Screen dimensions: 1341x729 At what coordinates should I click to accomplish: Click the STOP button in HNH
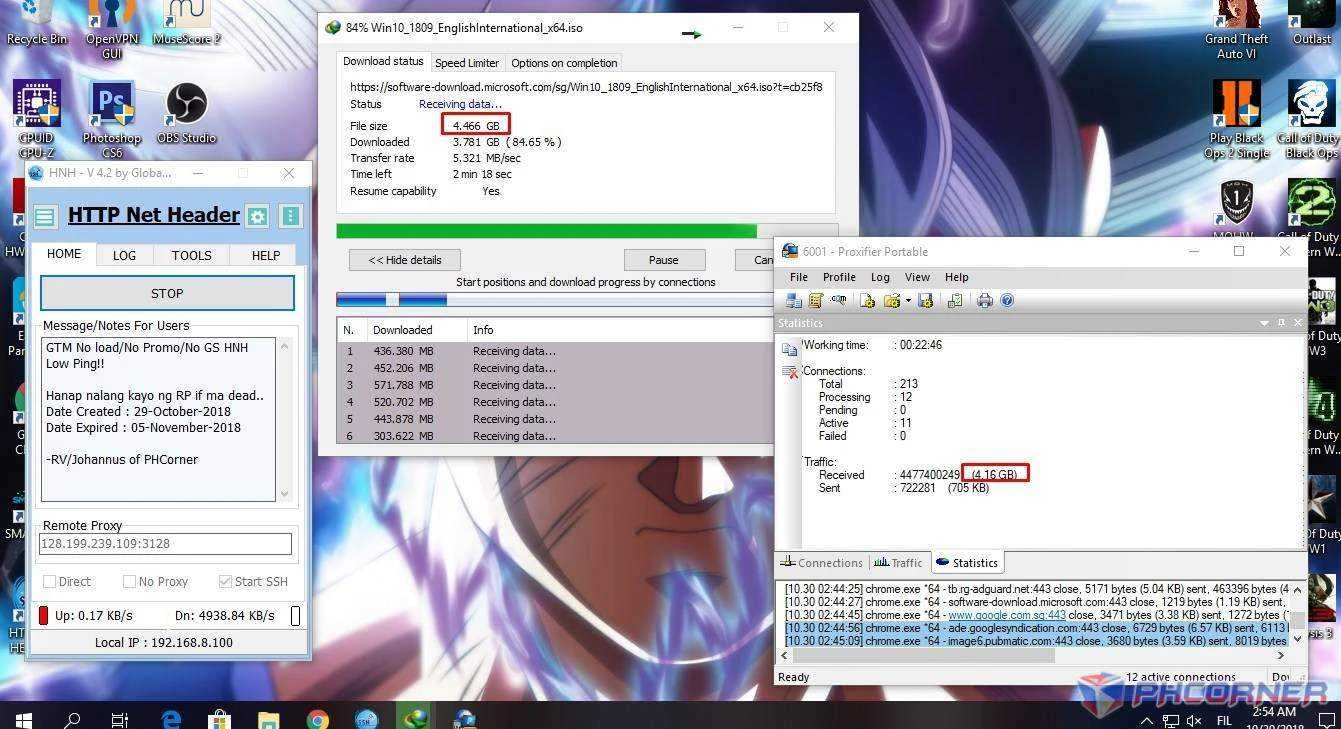coord(167,293)
